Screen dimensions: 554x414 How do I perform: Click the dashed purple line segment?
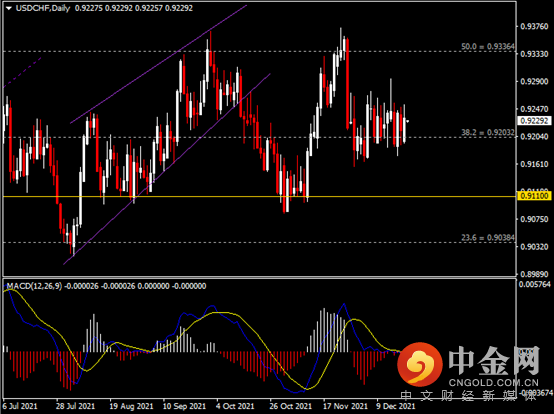[x=22, y=72]
